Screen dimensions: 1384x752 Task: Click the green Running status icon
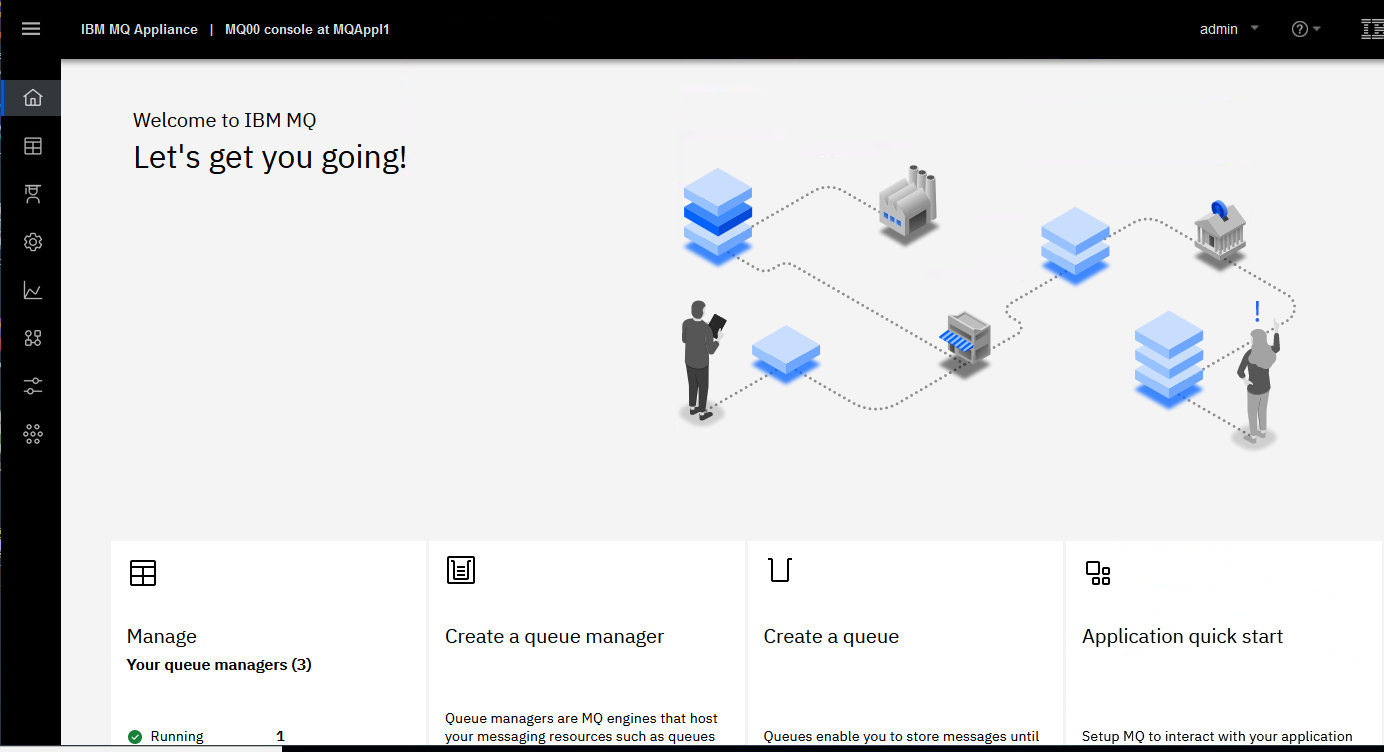135,737
